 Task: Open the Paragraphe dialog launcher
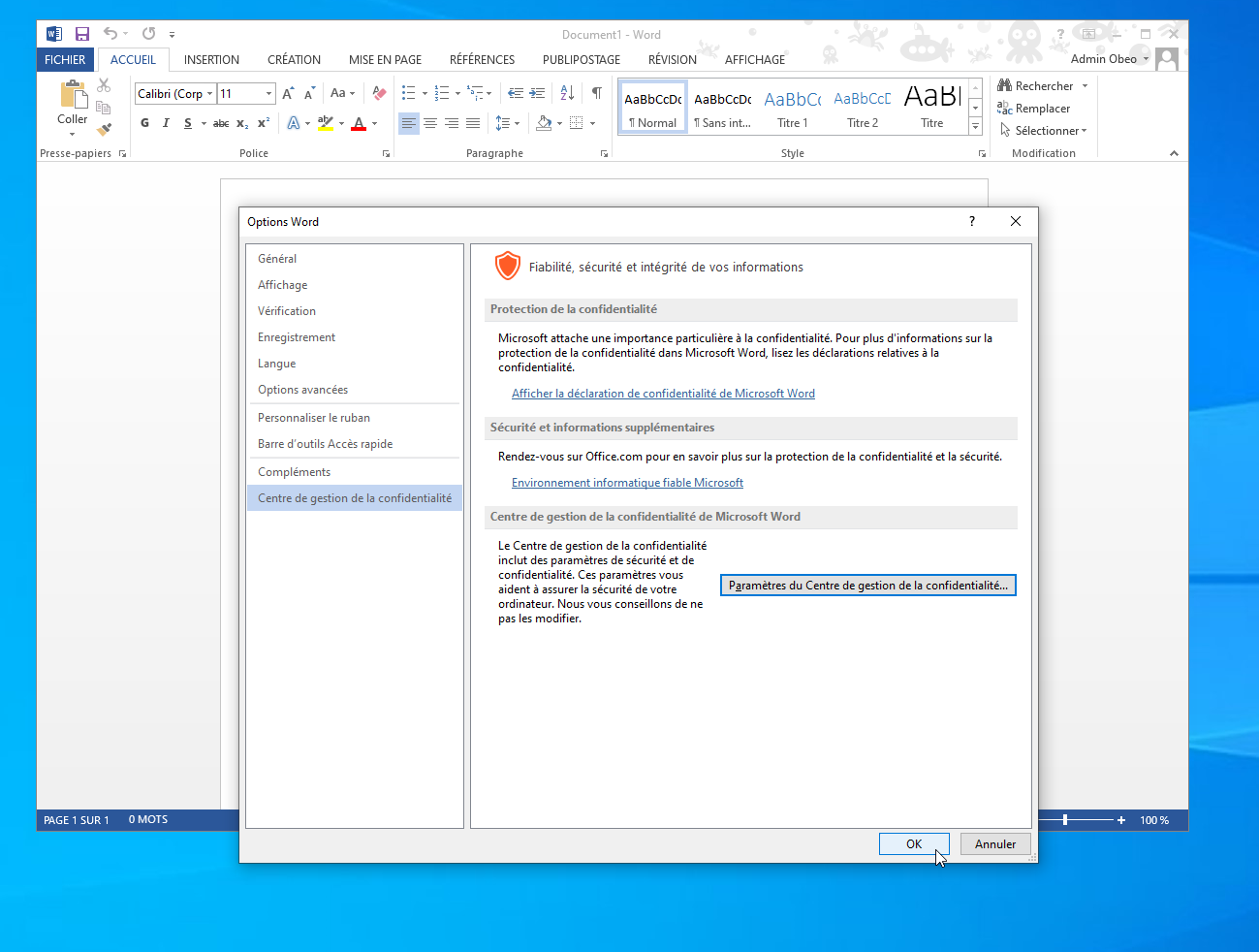tap(605, 154)
